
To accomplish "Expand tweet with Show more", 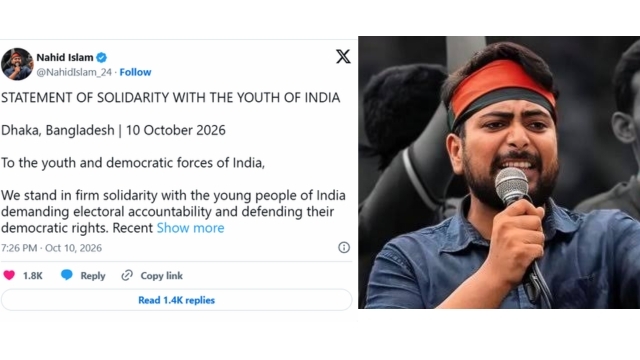I will tap(190, 228).
